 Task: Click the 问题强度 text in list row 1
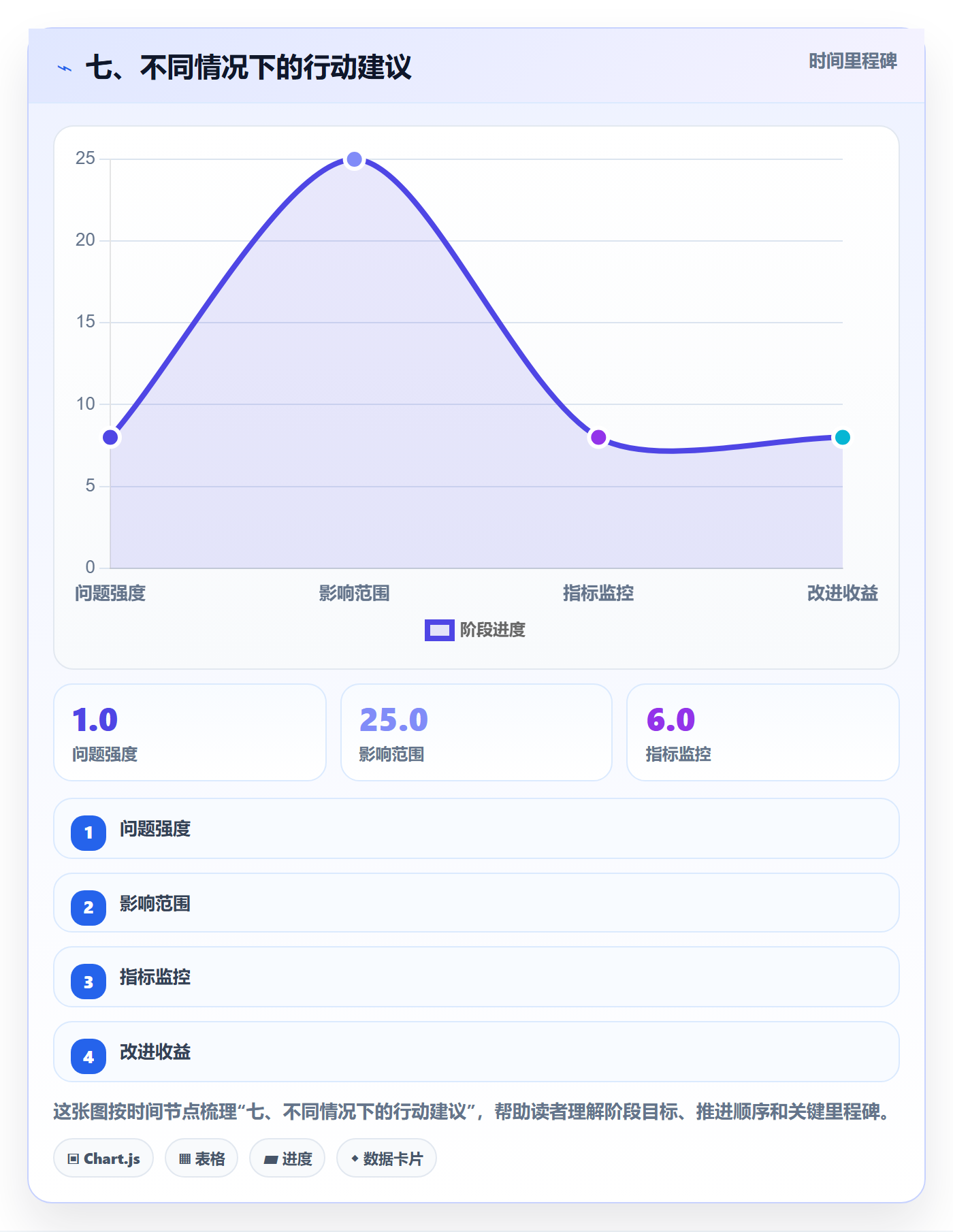coord(155,829)
